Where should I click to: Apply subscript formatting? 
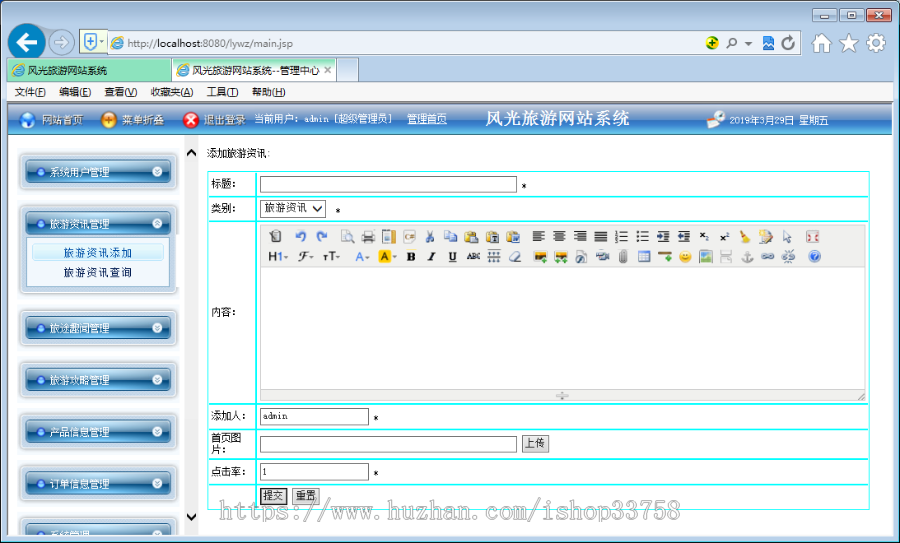pos(704,236)
